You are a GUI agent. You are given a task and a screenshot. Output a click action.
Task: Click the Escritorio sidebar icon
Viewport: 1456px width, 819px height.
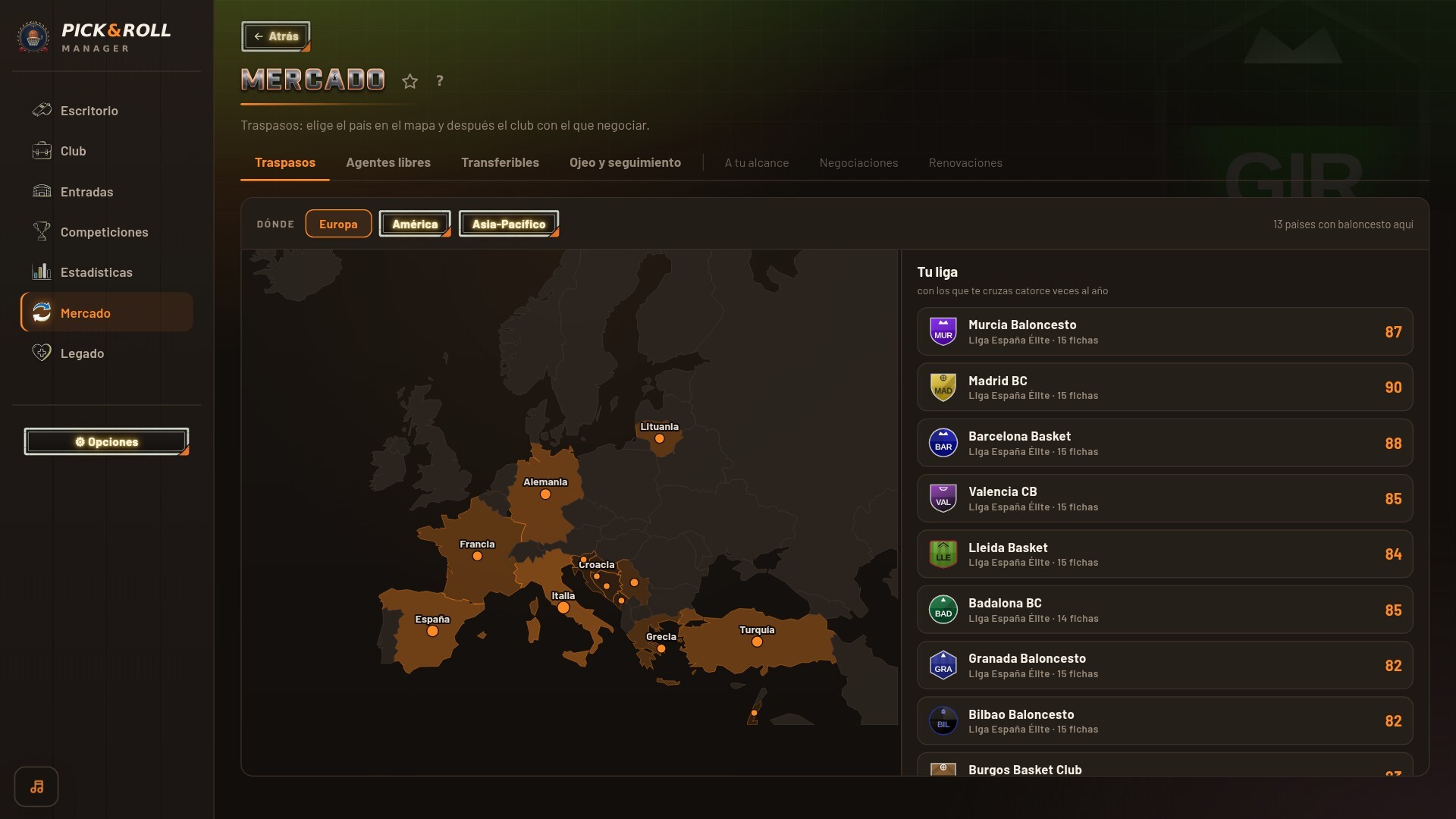pyautogui.click(x=42, y=111)
